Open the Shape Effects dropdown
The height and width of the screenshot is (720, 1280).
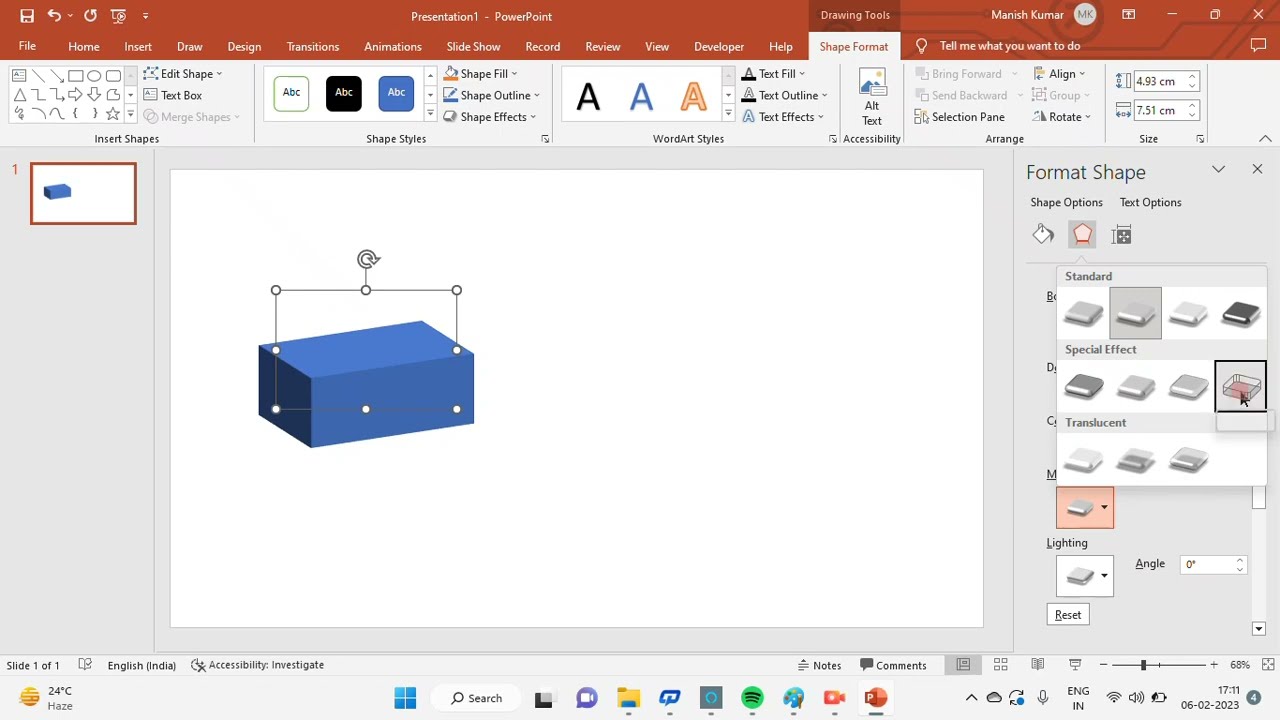(489, 117)
